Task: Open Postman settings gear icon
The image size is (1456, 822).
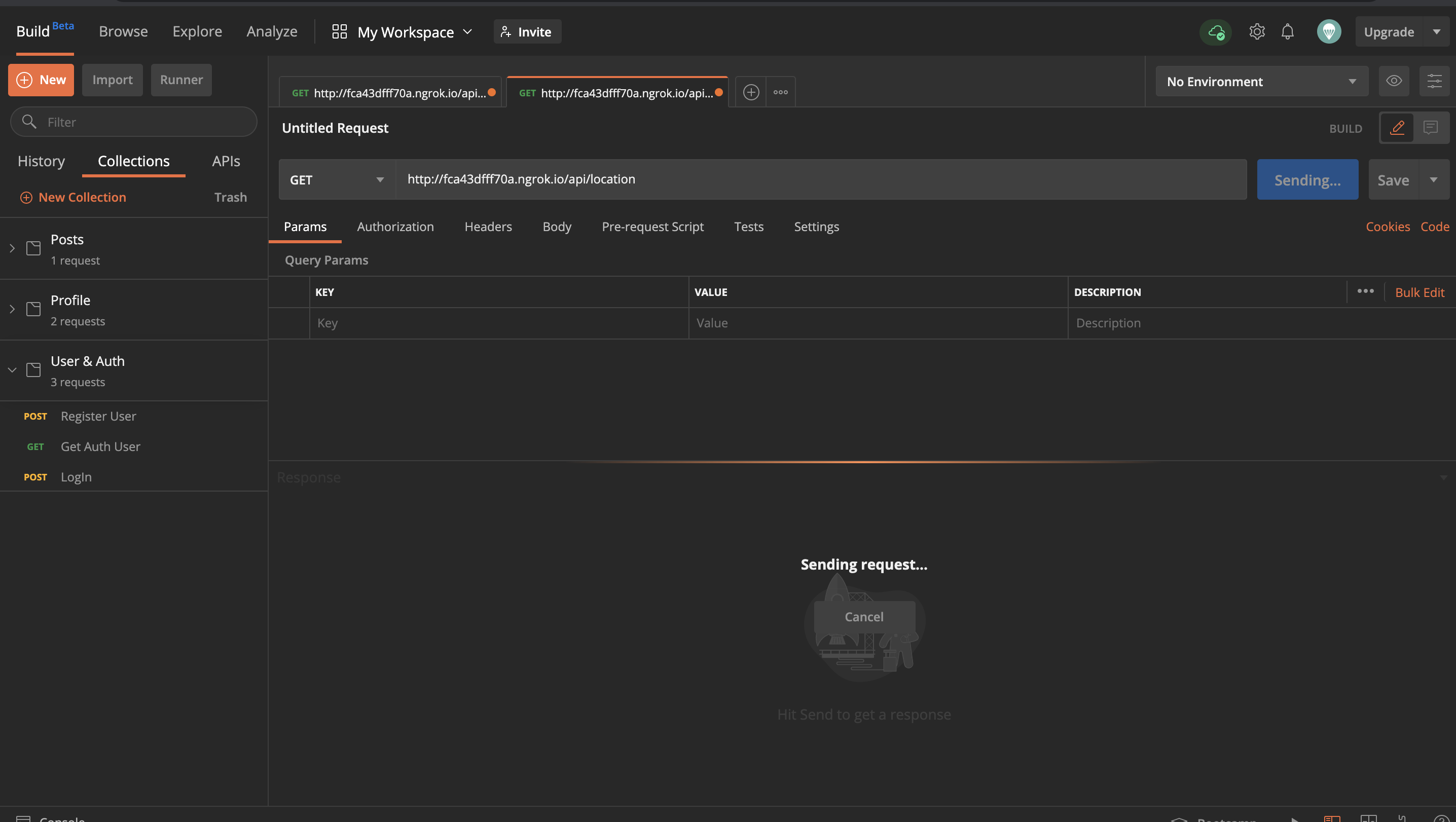Action: [x=1257, y=31]
